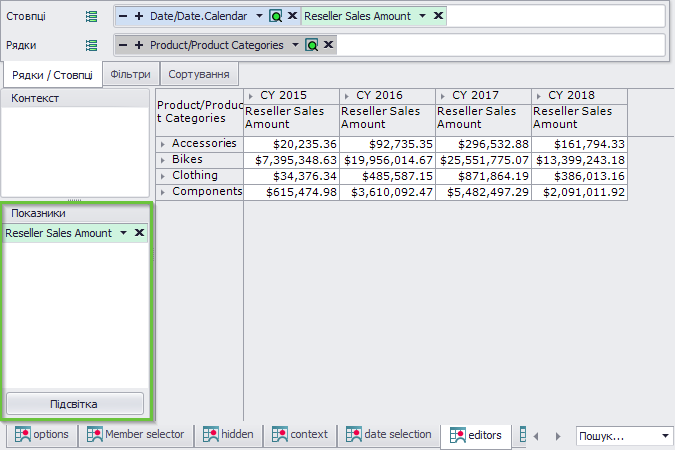Select Product/Product Categories table header
675x450 pixels.
(x=200, y=112)
